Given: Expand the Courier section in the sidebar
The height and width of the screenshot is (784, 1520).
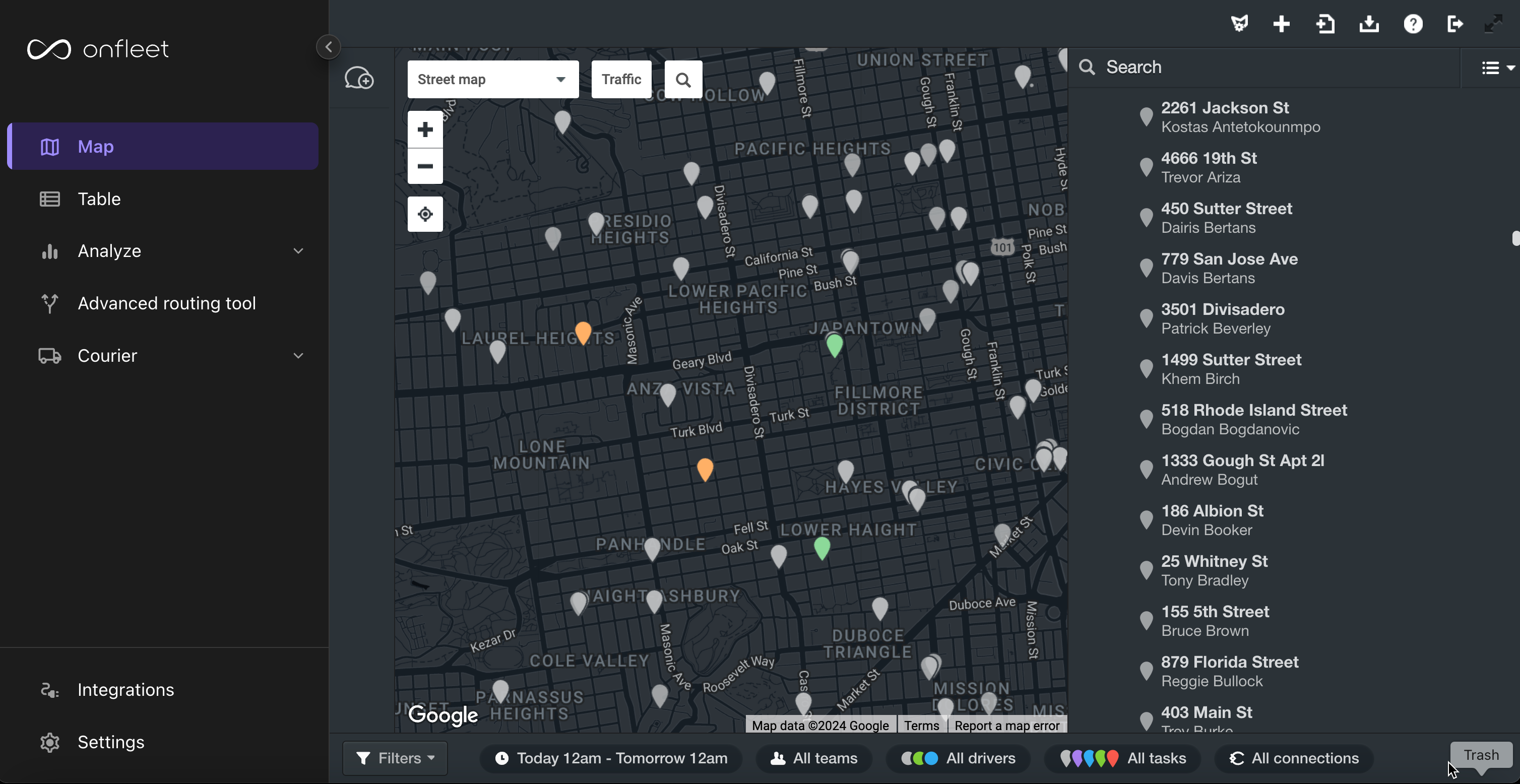Looking at the screenshot, I should point(107,356).
